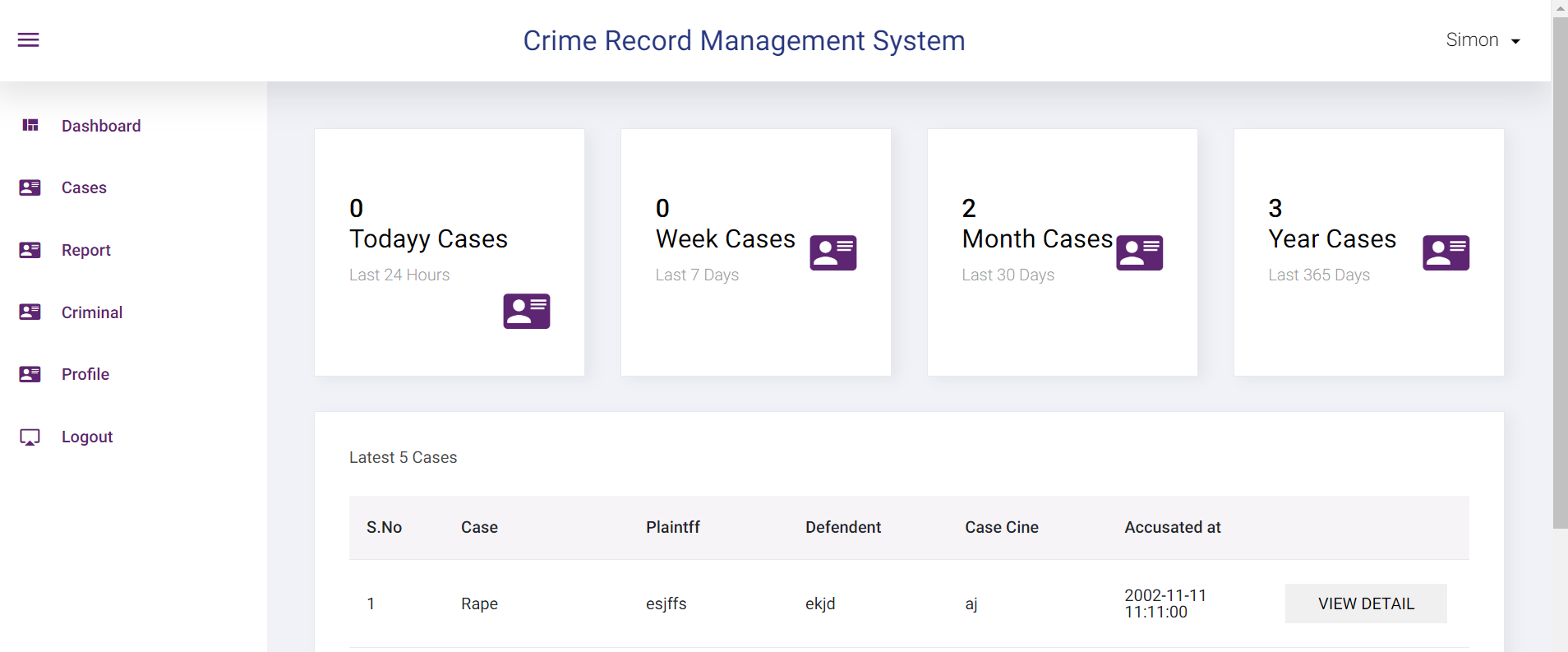Click the Criminal sidebar icon
This screenshot has width=1568, height=652.
pos(30,312)
